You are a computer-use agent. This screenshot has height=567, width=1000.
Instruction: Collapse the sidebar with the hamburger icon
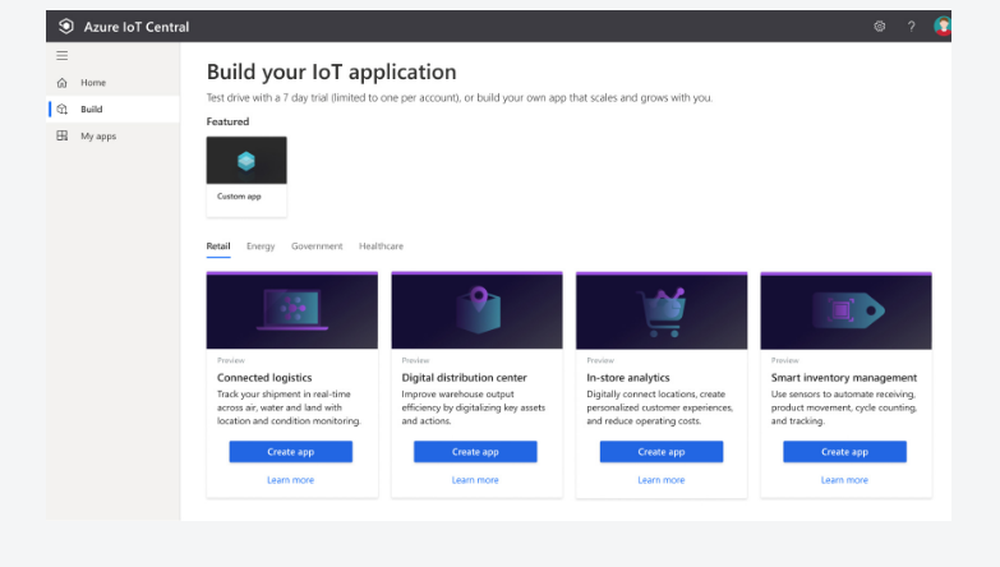point(62,55)
